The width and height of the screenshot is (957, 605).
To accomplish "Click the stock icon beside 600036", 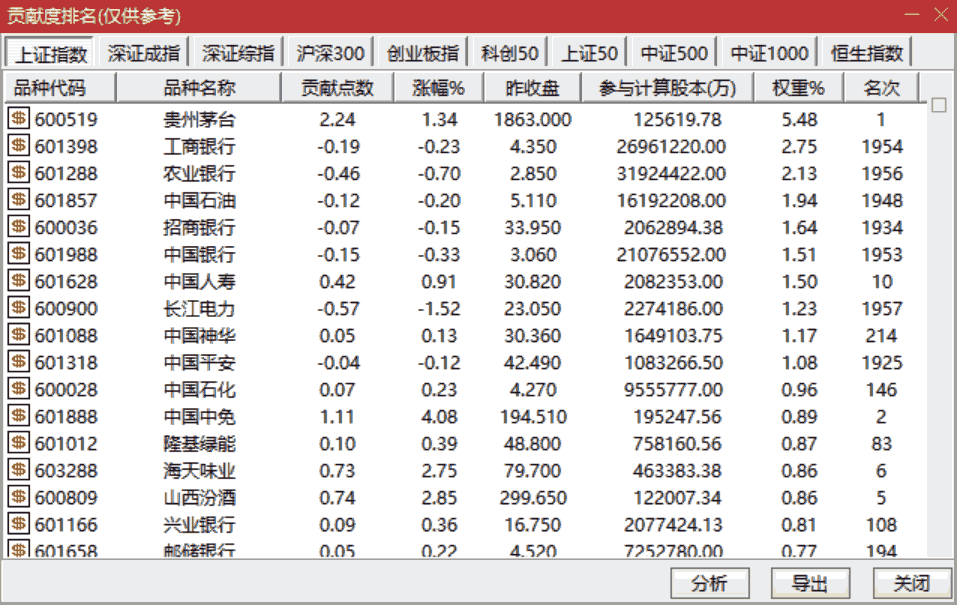I will pyautogui.click(x=18, y=226).
